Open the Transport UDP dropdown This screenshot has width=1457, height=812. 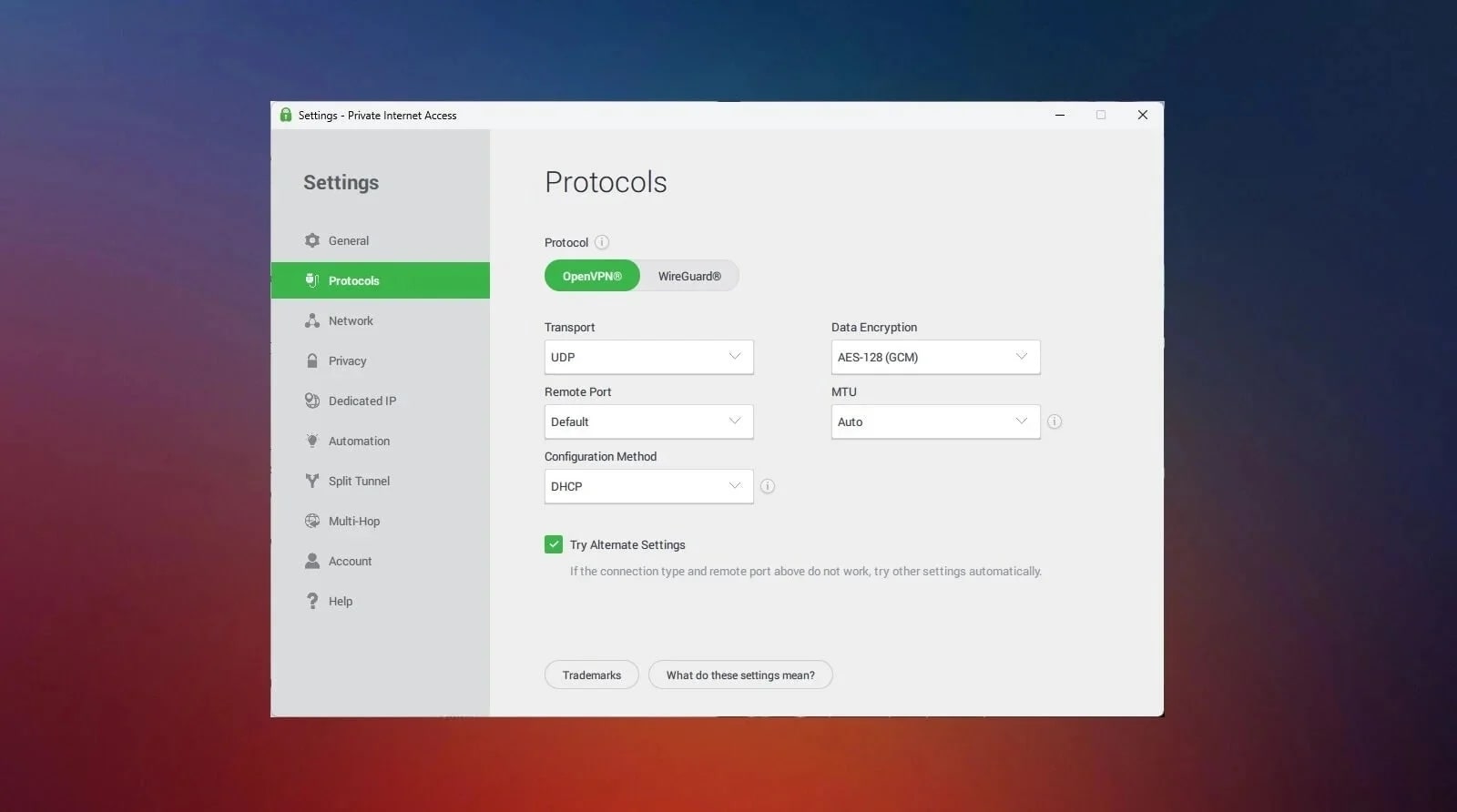(x=648, y=357)
